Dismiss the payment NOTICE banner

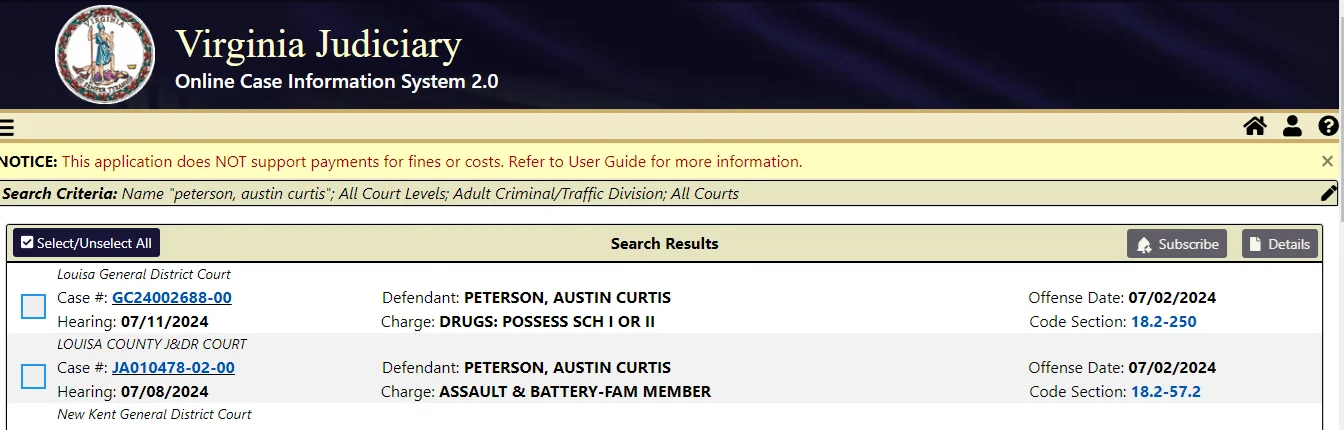[1327, 161]
